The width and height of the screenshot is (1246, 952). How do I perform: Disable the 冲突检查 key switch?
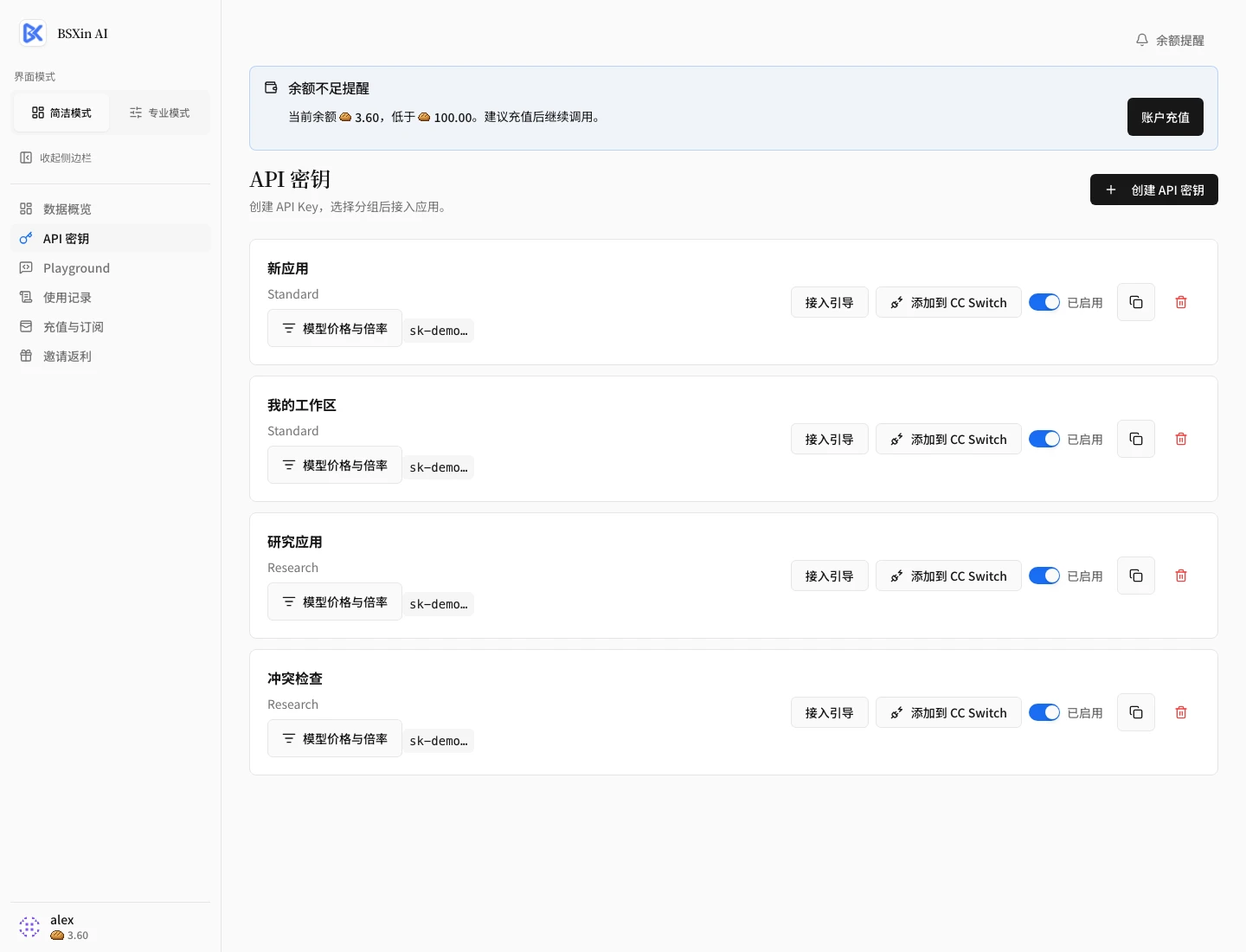click(1044, 712)
